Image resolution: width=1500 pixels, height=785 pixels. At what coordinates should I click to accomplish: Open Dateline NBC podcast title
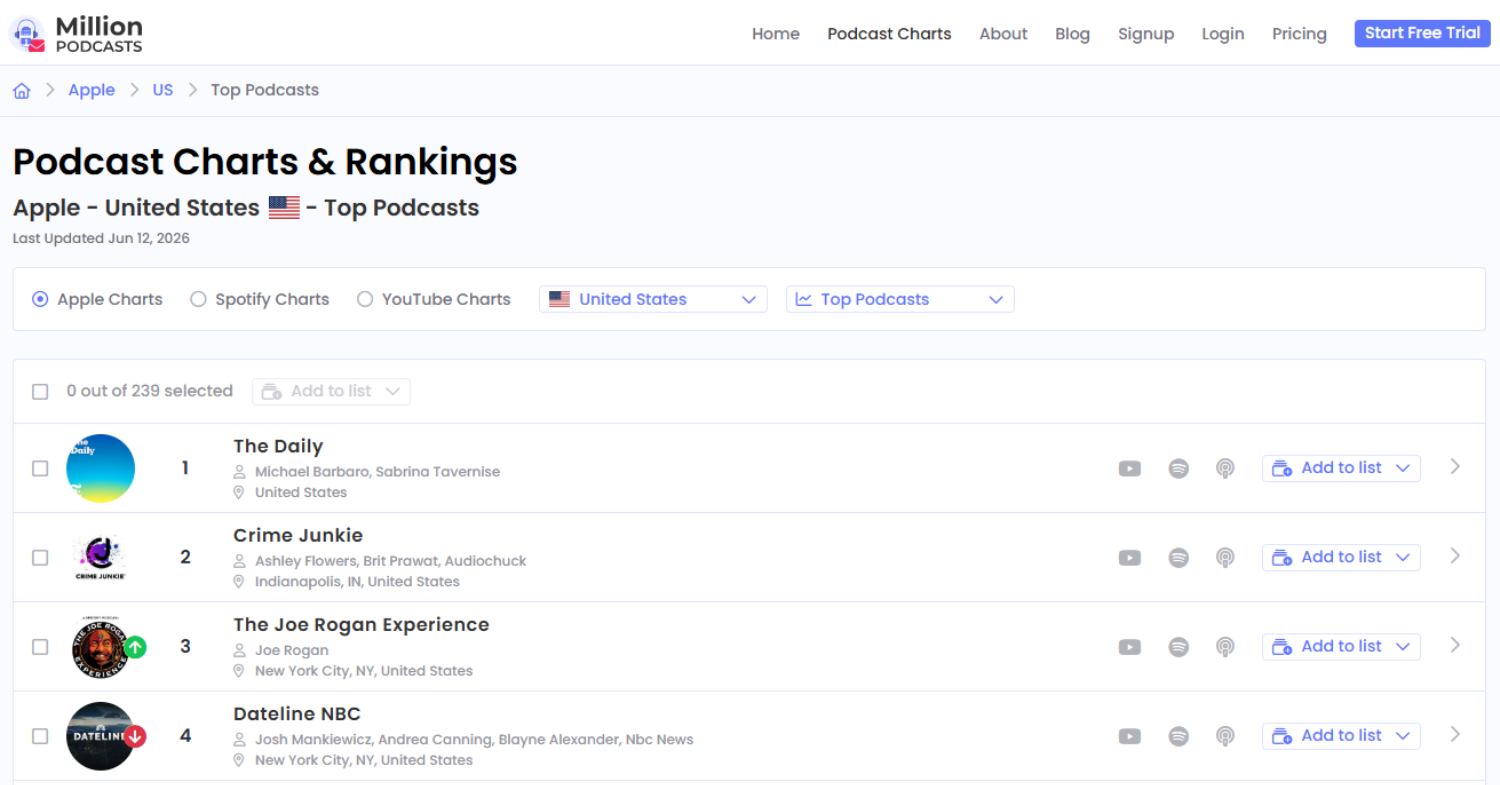(297, 714)
